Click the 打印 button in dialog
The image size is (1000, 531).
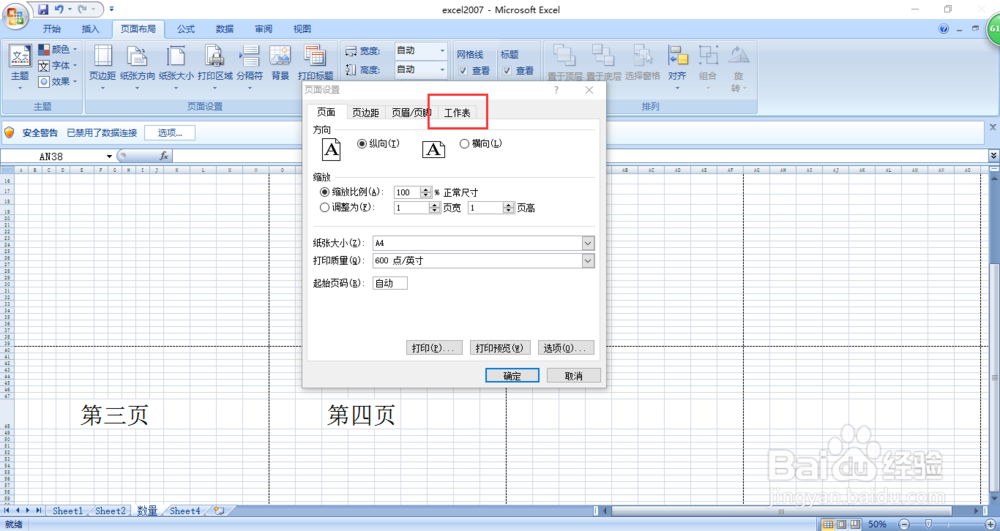click(x=434, y=348)
